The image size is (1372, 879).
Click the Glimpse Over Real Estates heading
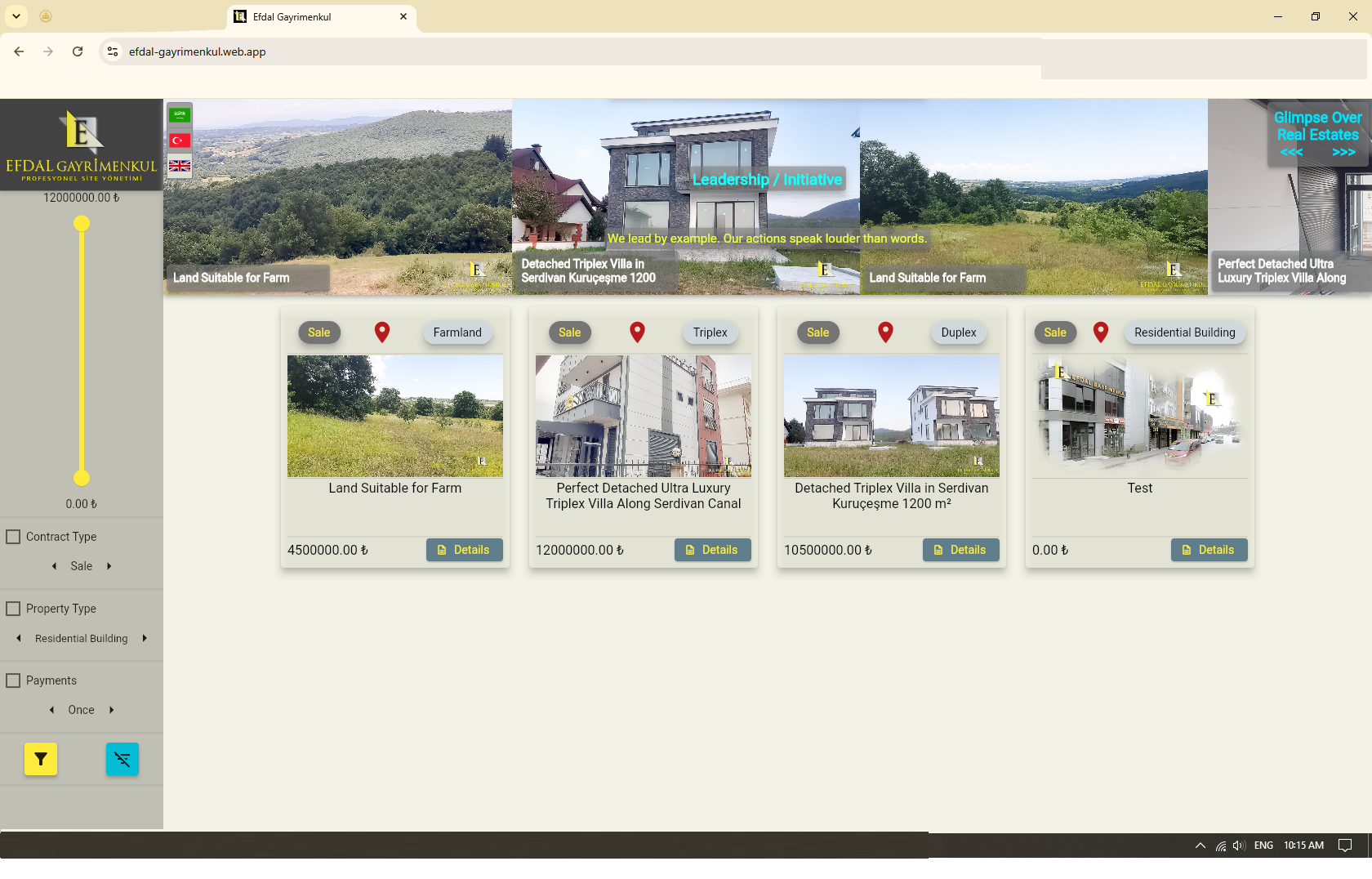(1317, 126)
